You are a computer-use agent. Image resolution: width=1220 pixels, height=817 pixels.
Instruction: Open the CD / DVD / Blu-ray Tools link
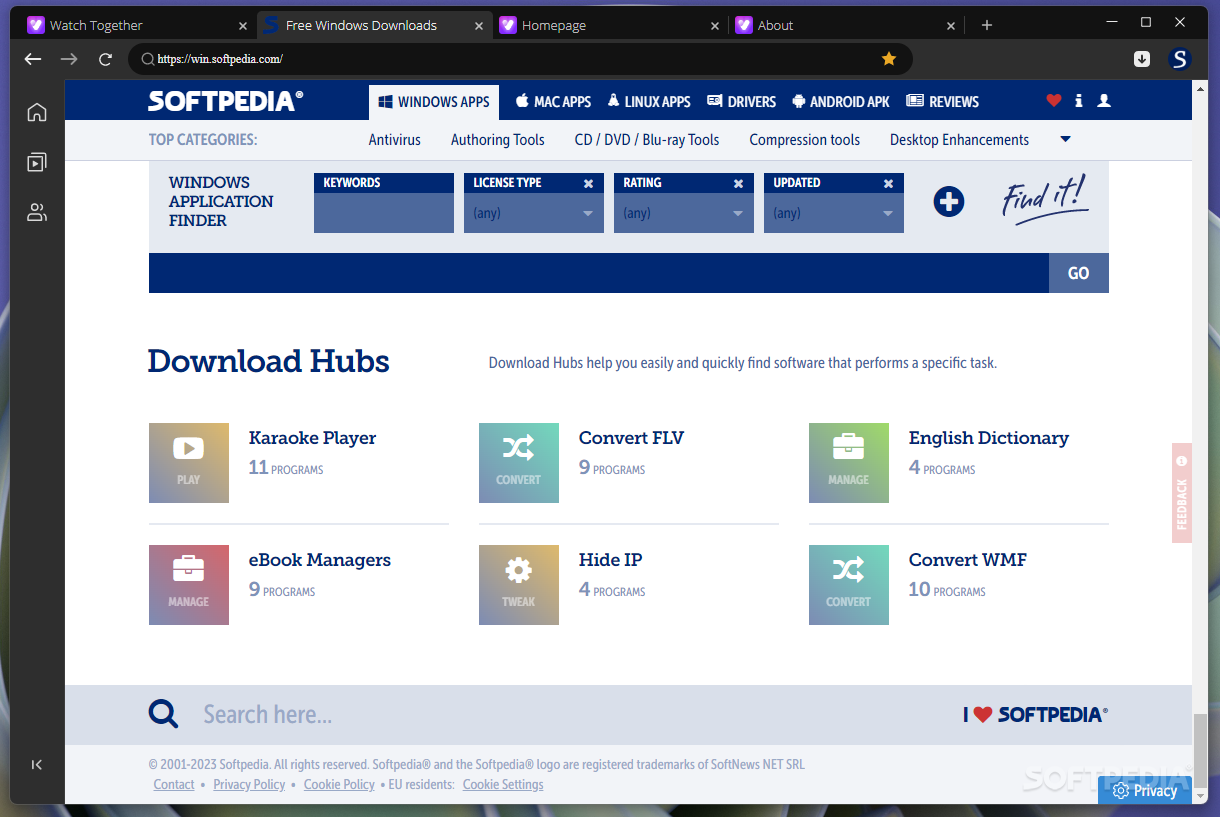647,140
